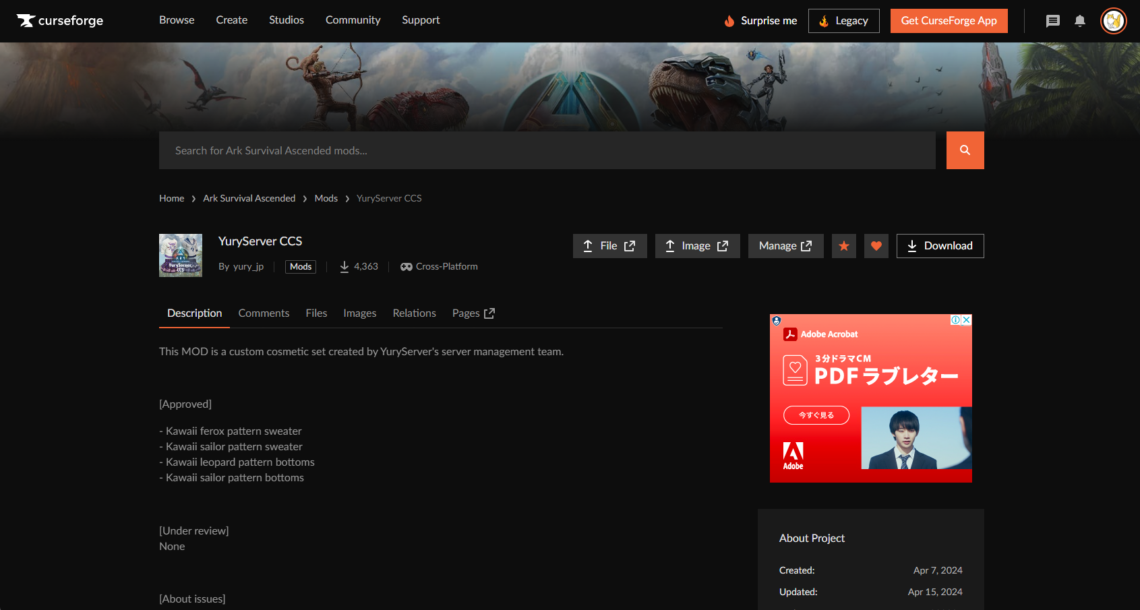The height and width of the screenshot is (610, 1140).
Task: Toggle the star favorite for this mod
Action: point(843,246)
